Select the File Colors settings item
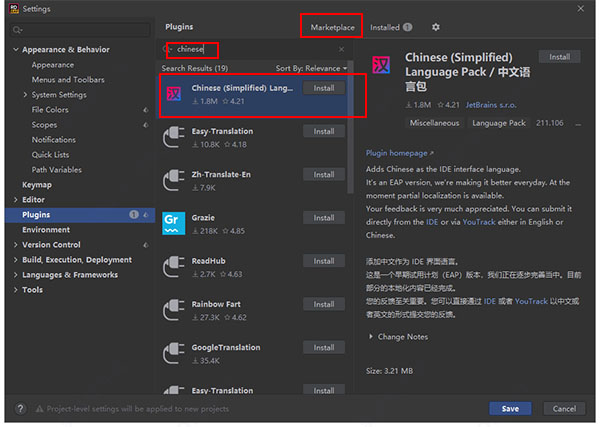 (x=50, y=110)
